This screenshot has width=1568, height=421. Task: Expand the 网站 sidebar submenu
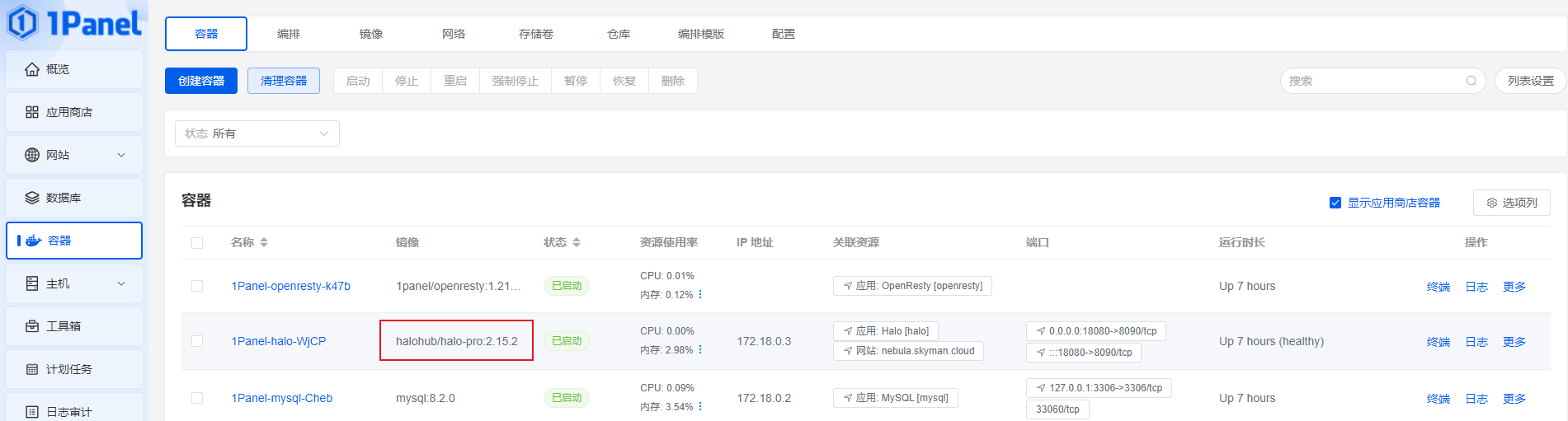click(121, 155)
